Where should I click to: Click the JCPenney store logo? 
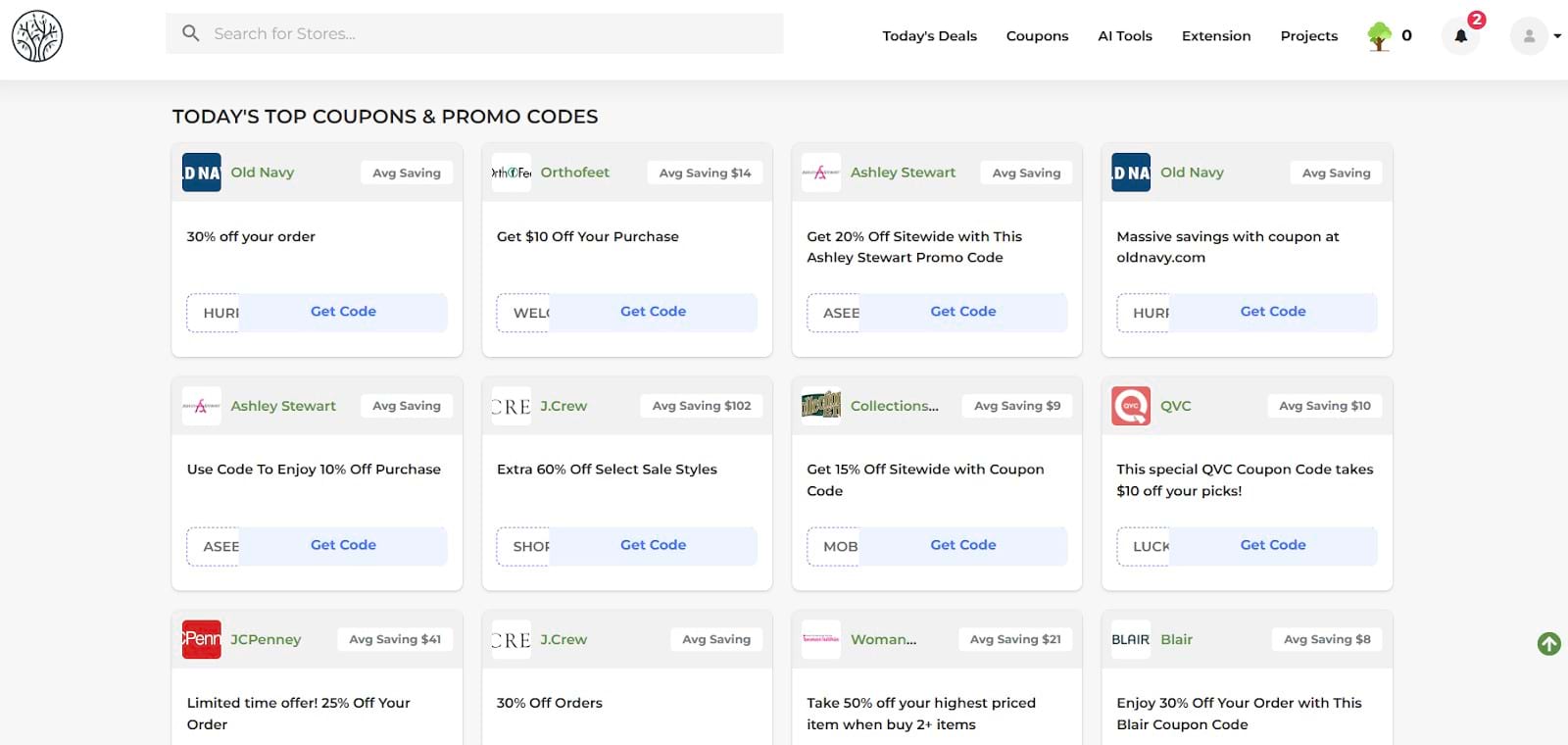pos(201,639)
